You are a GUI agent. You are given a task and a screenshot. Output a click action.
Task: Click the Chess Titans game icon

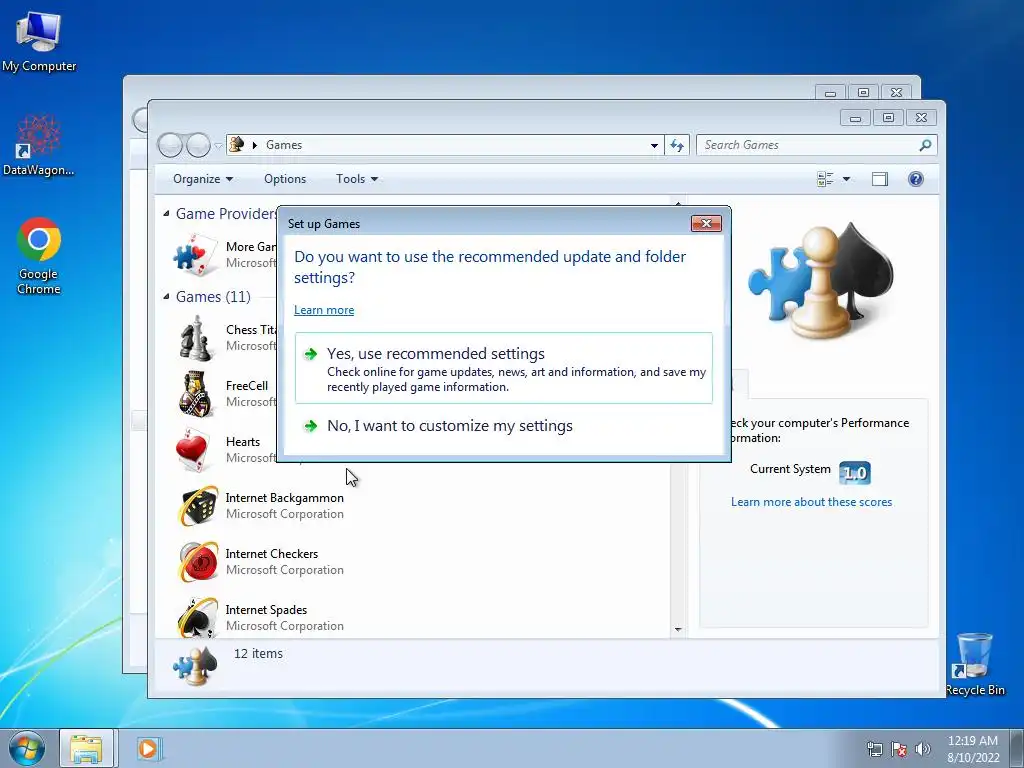[x=195, y=338]
